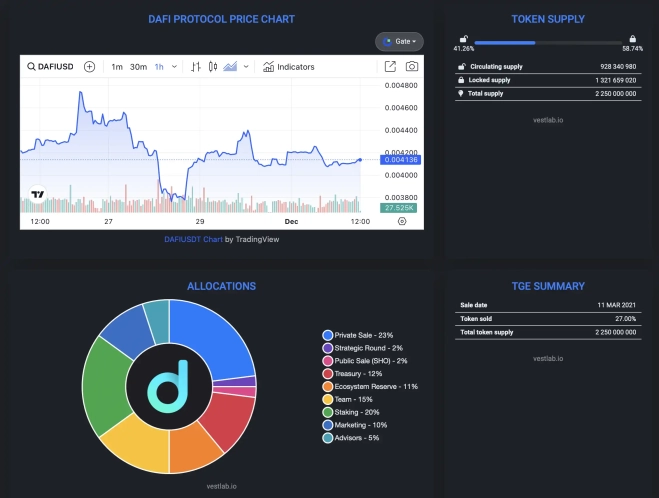Click the Private Sale blue legend swatch
659x498 pixels.
click(x=327, y=335)
